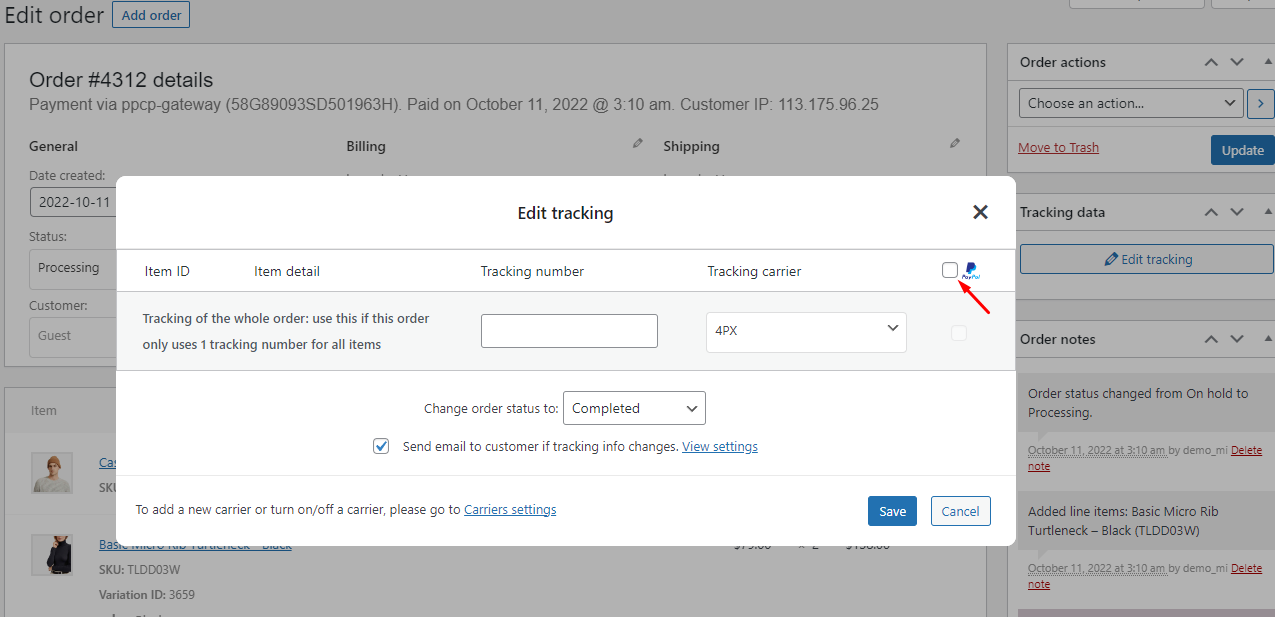Move Tracking data panel down
This screenshot has height=617, width=1275.
coord(1237,212)
